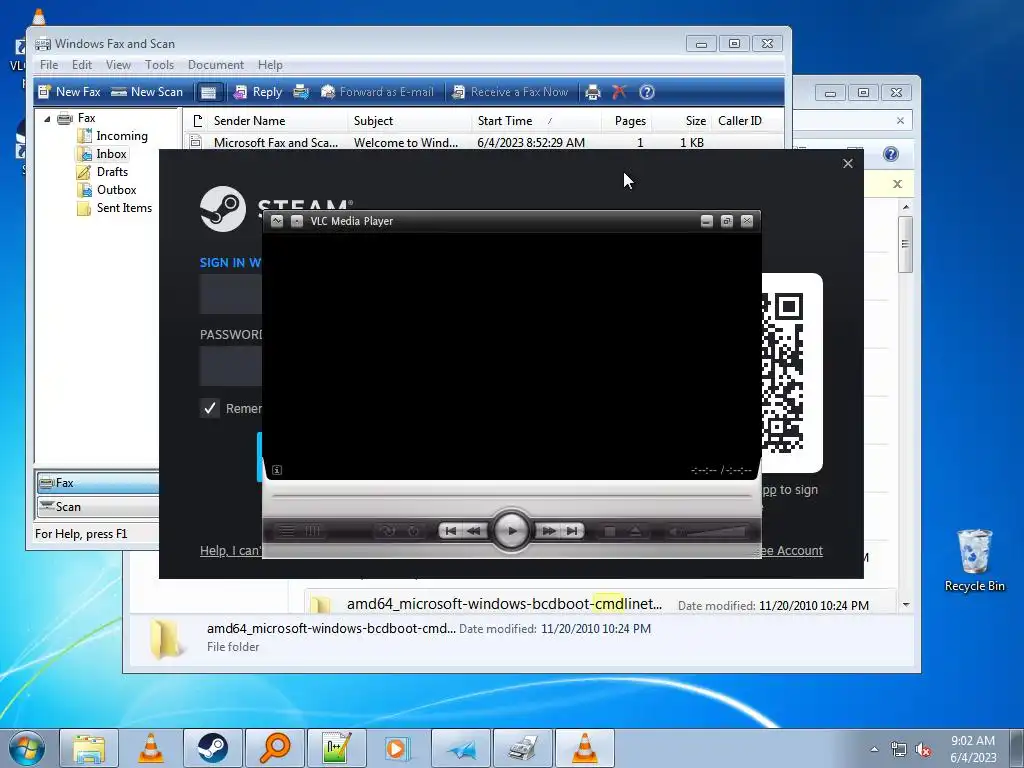Sort by Size column header

click(695, 121)
